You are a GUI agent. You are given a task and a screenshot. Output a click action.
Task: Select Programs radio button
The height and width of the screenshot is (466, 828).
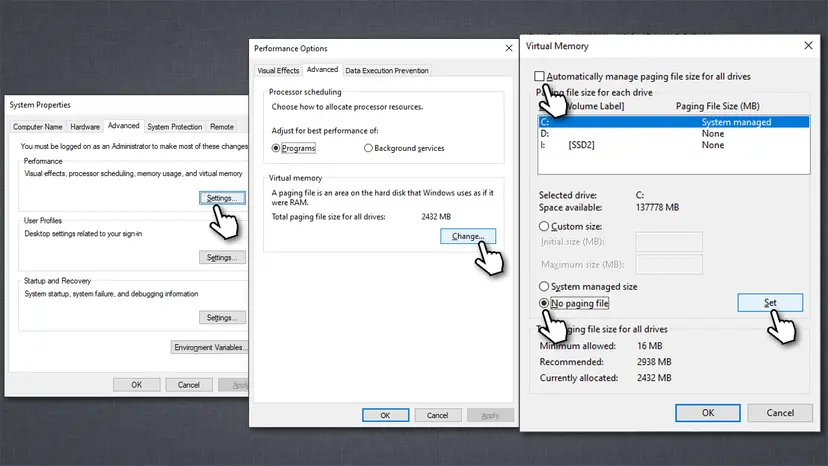(294, 148)
